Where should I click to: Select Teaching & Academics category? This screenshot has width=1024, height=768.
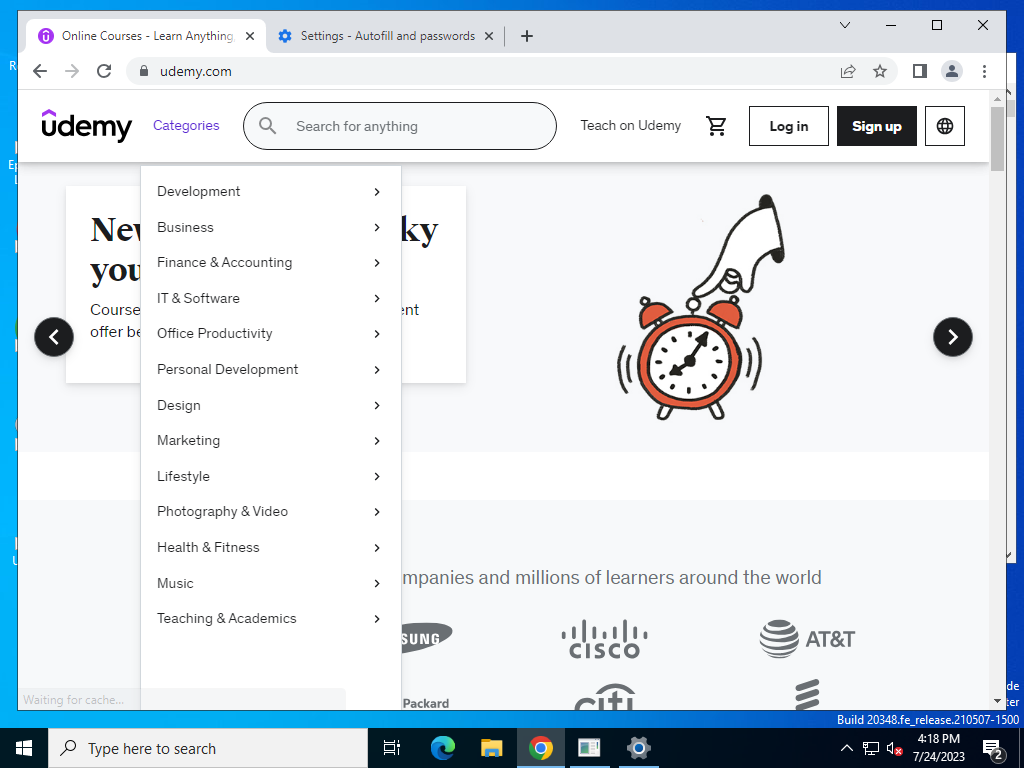tap(270, 618)
